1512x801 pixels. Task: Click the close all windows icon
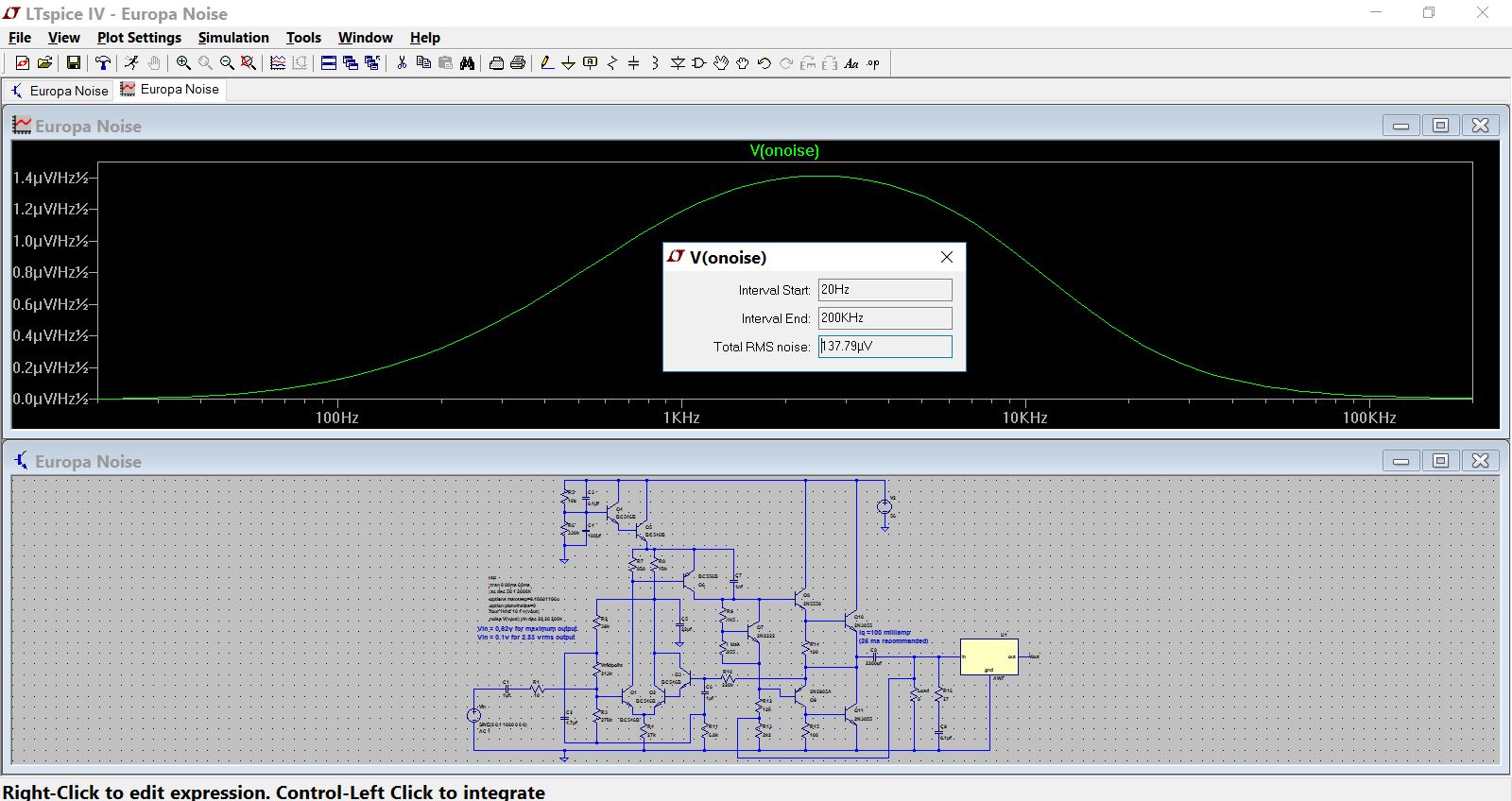[x=372, y=63]
